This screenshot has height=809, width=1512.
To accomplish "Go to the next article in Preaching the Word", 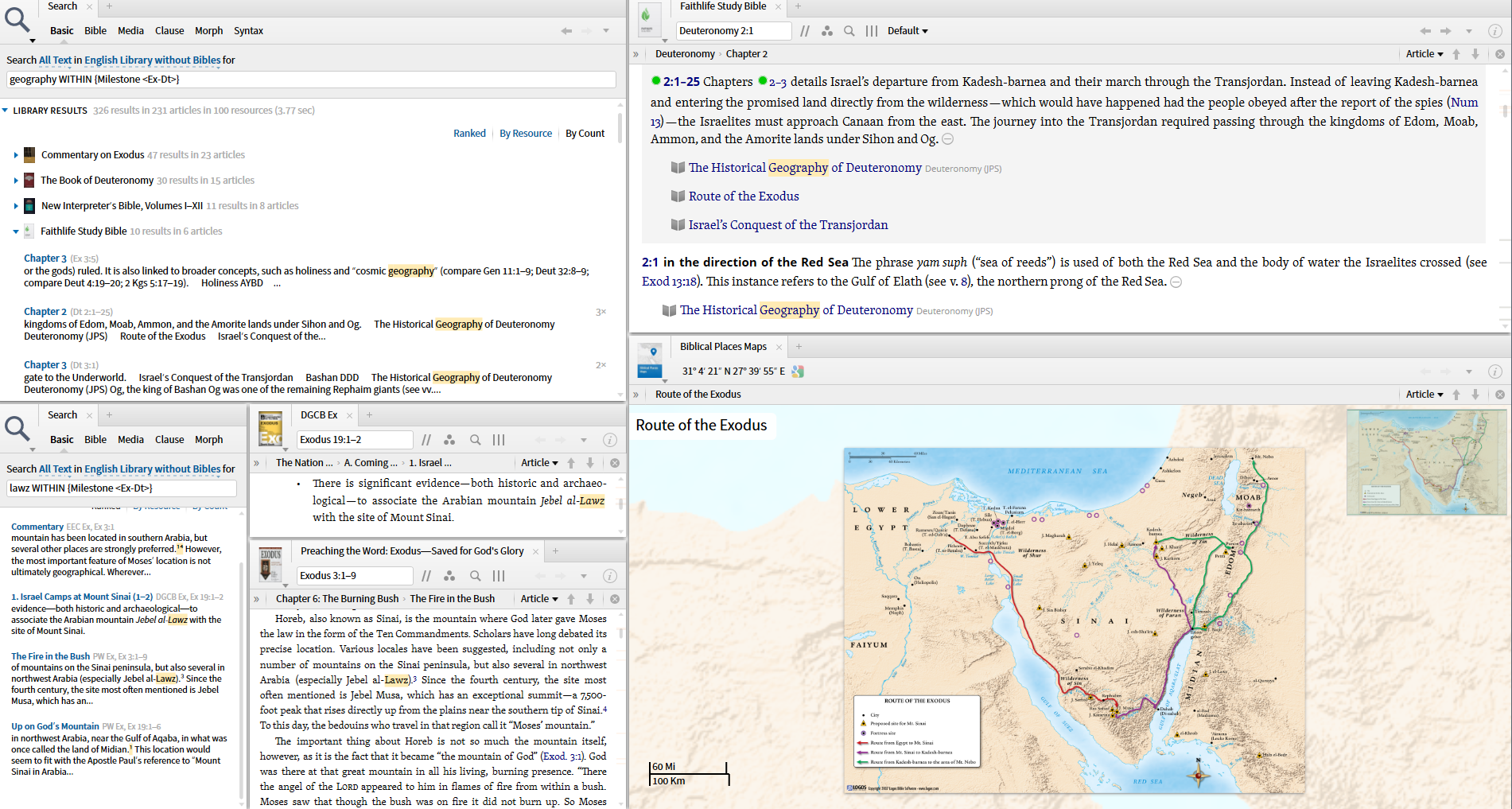I will pos(590,599).
